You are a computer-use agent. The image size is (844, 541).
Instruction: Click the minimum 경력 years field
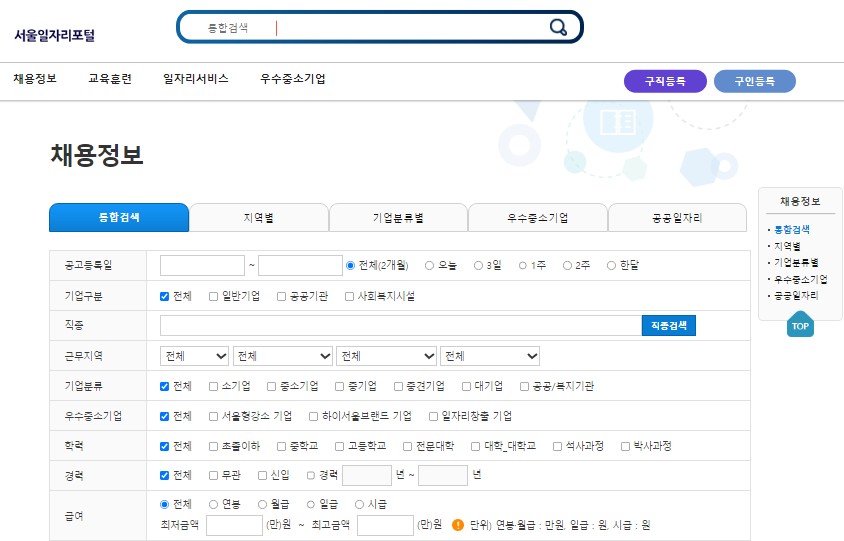pos(367,475)
